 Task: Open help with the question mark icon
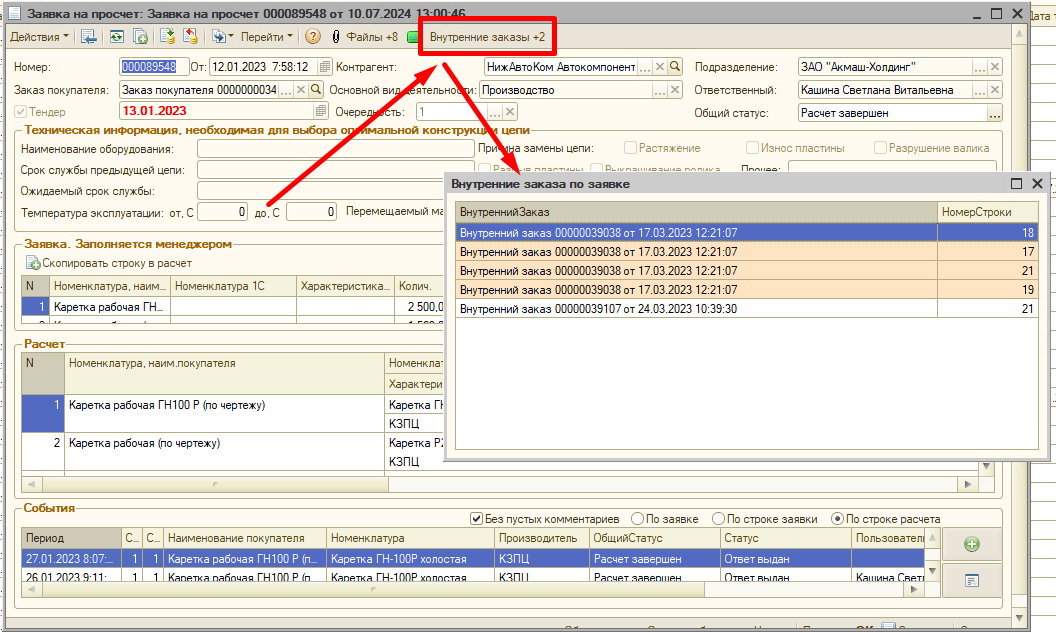click(x=312, y=37)
